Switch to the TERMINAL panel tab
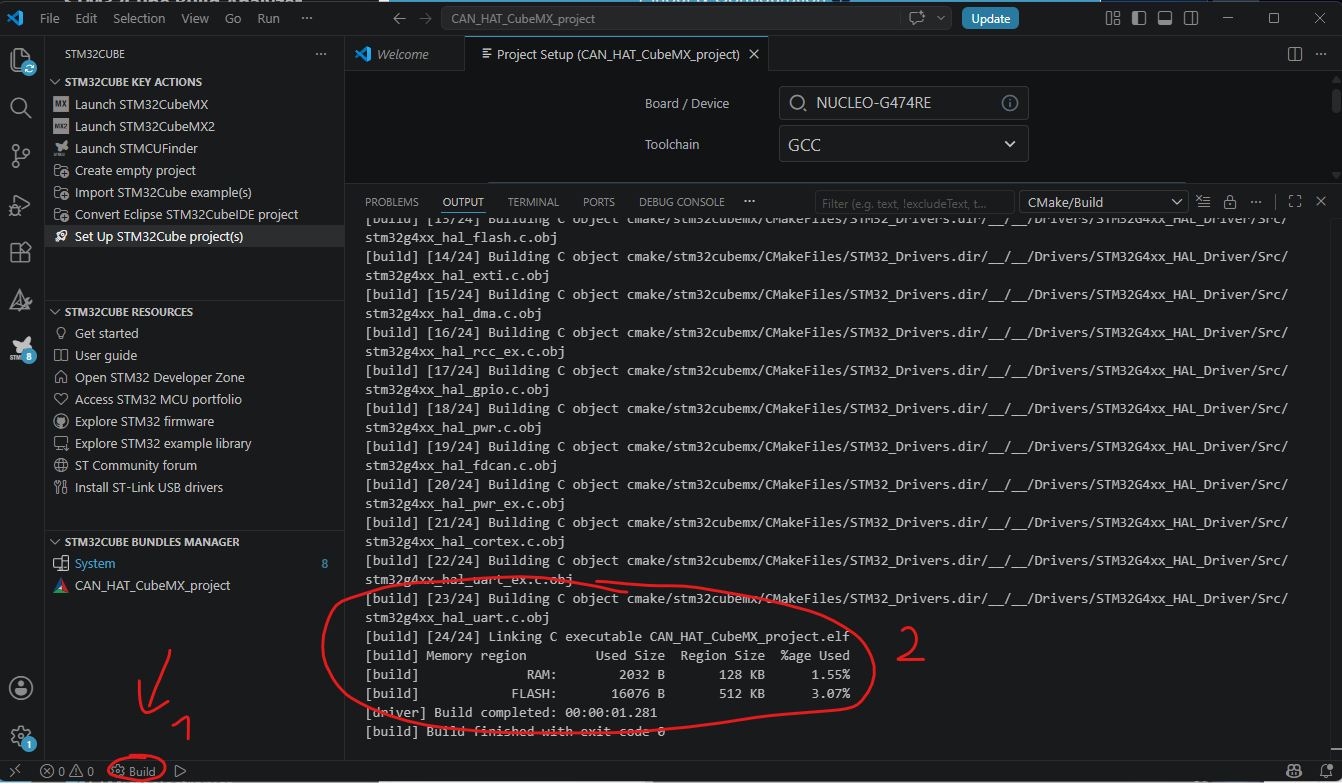The width and height of the screenshot is (1342, 783). (x=533, y=202)
